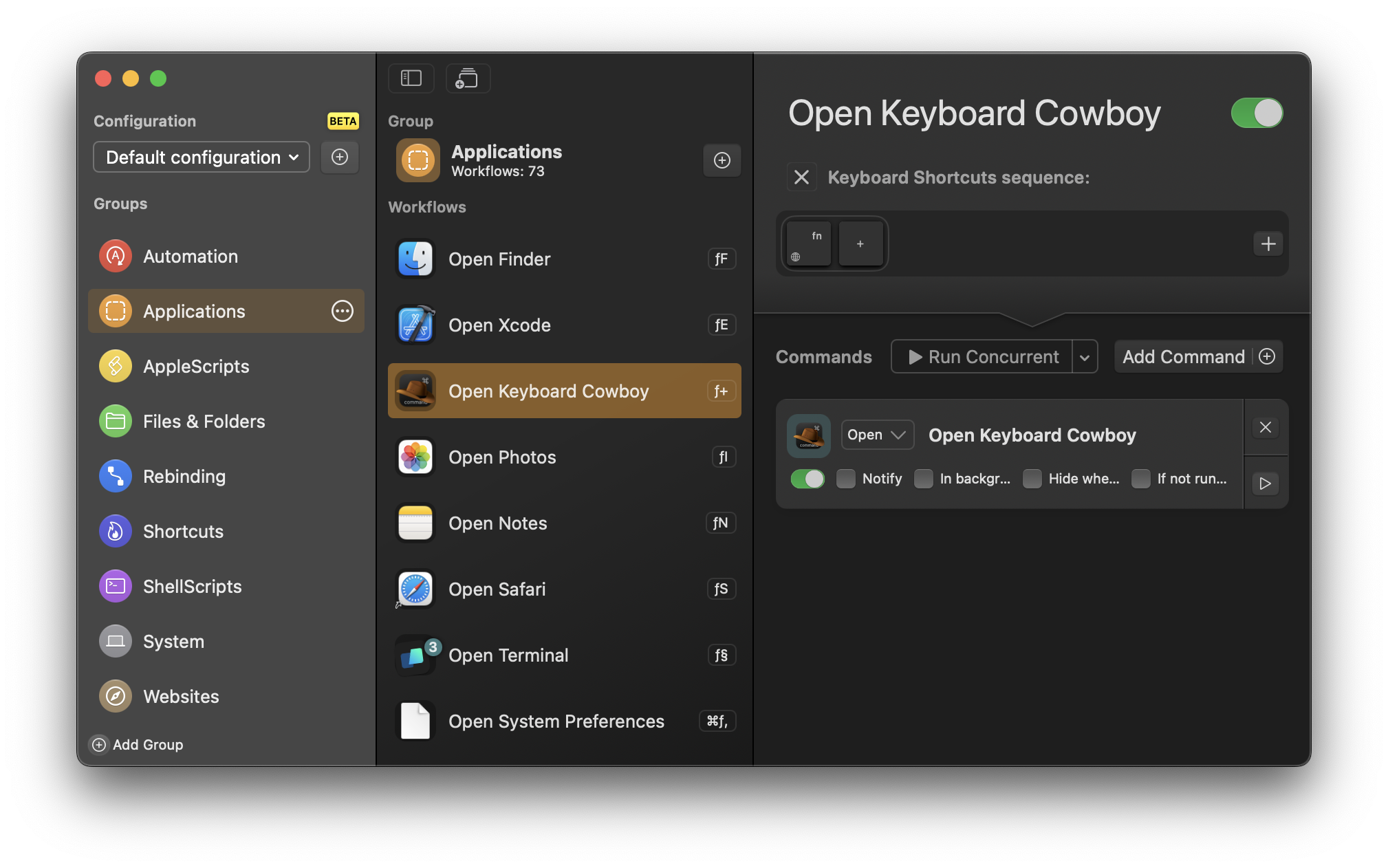The height and width of the screenshot is (868, 1388).
Task: Expand the Run Concurrent chevron menu
Action: pos(1085,357)
